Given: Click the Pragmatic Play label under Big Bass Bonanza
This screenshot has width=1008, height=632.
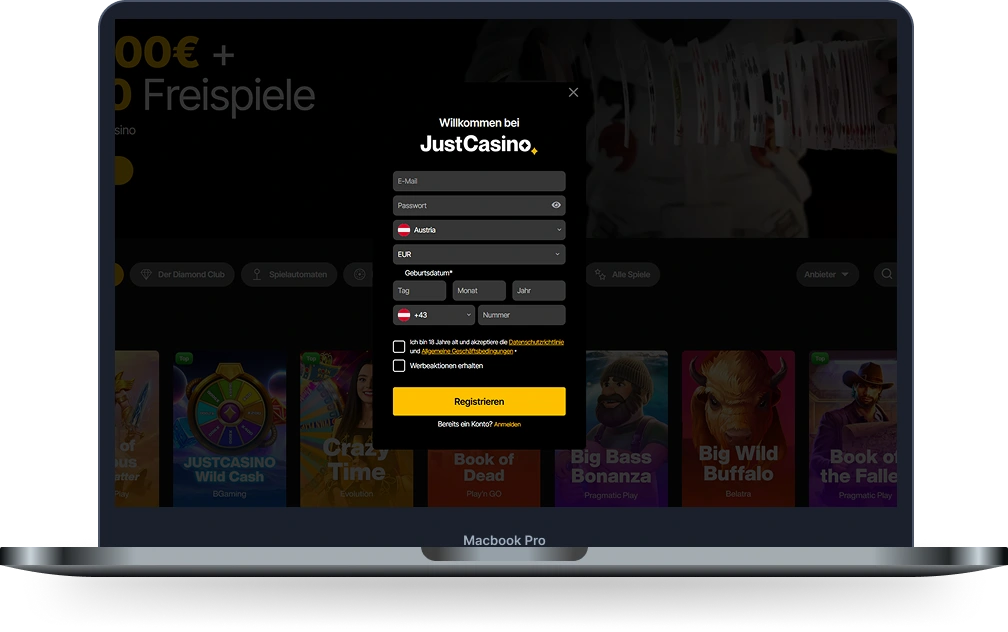Looking at the screenshot, I should pos(611,495).
